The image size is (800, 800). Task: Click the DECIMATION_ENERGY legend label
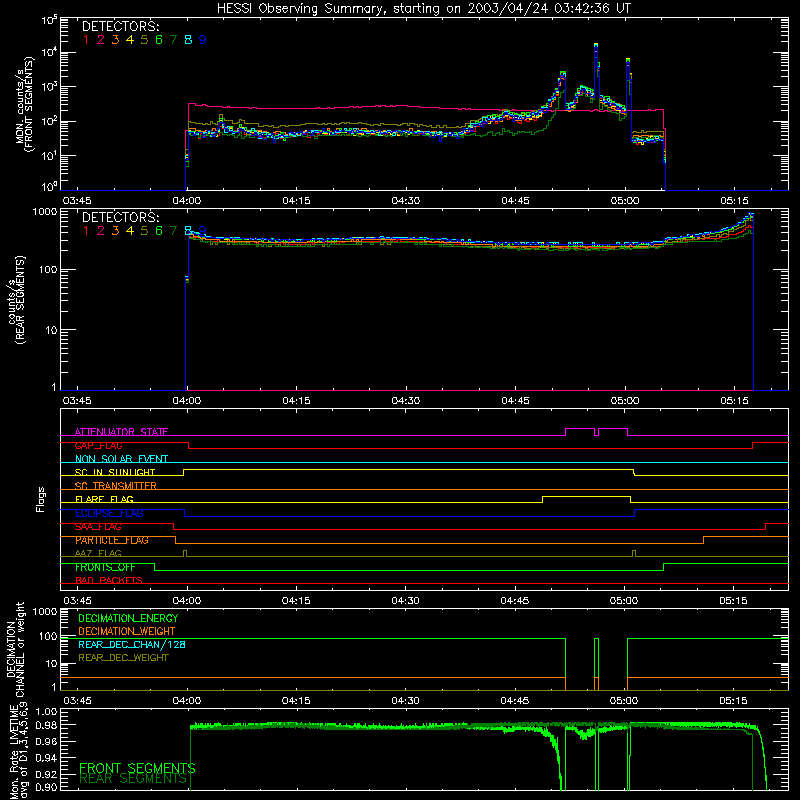[128, 618]
